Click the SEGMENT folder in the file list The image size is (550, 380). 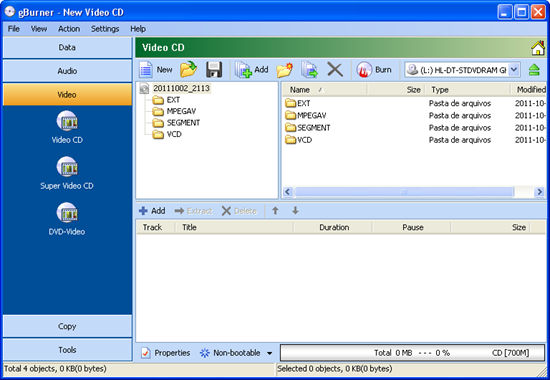click(308, 128)
